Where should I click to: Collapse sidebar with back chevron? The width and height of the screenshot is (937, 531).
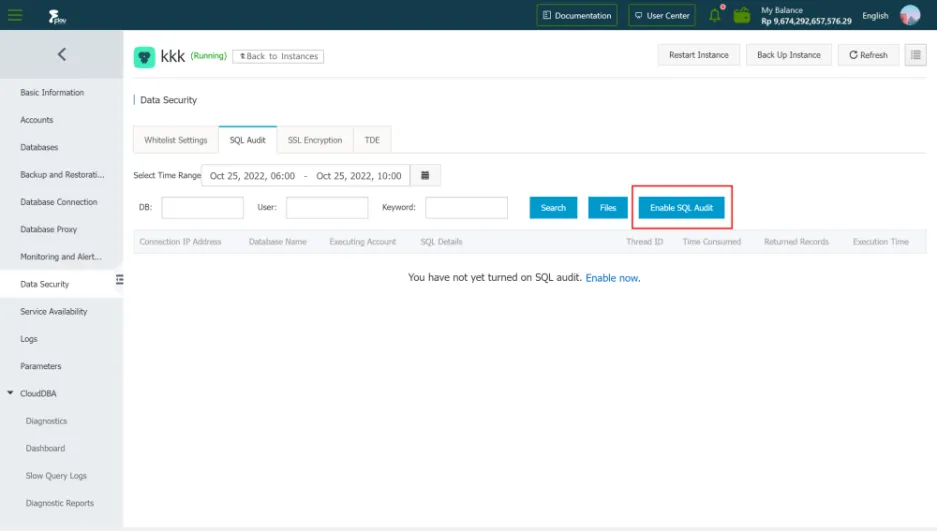[62, 54]
